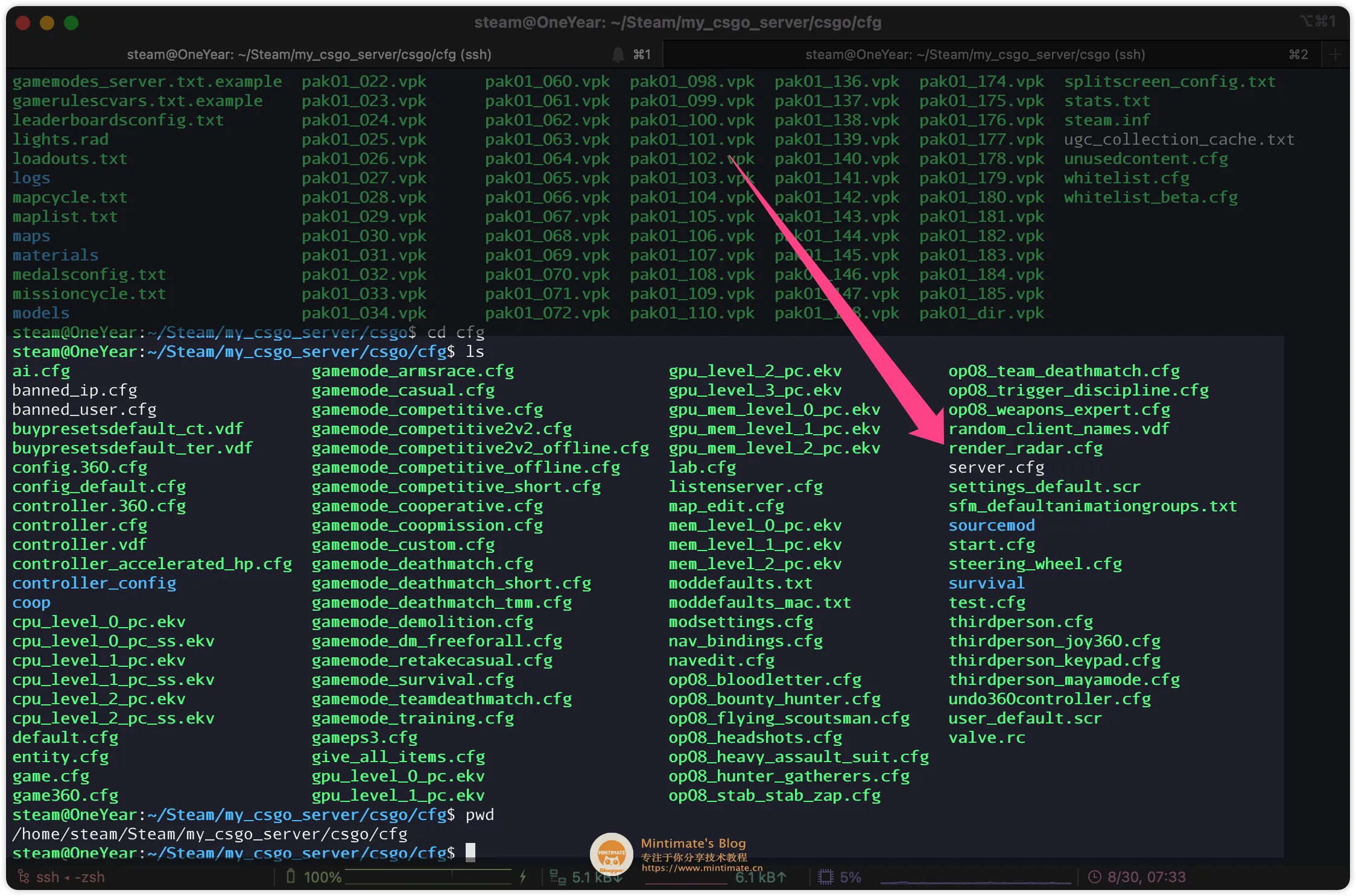Click the ssh -zsh job status text
The height and width of the screenshot is (896, 1356).
pos(70,877)
